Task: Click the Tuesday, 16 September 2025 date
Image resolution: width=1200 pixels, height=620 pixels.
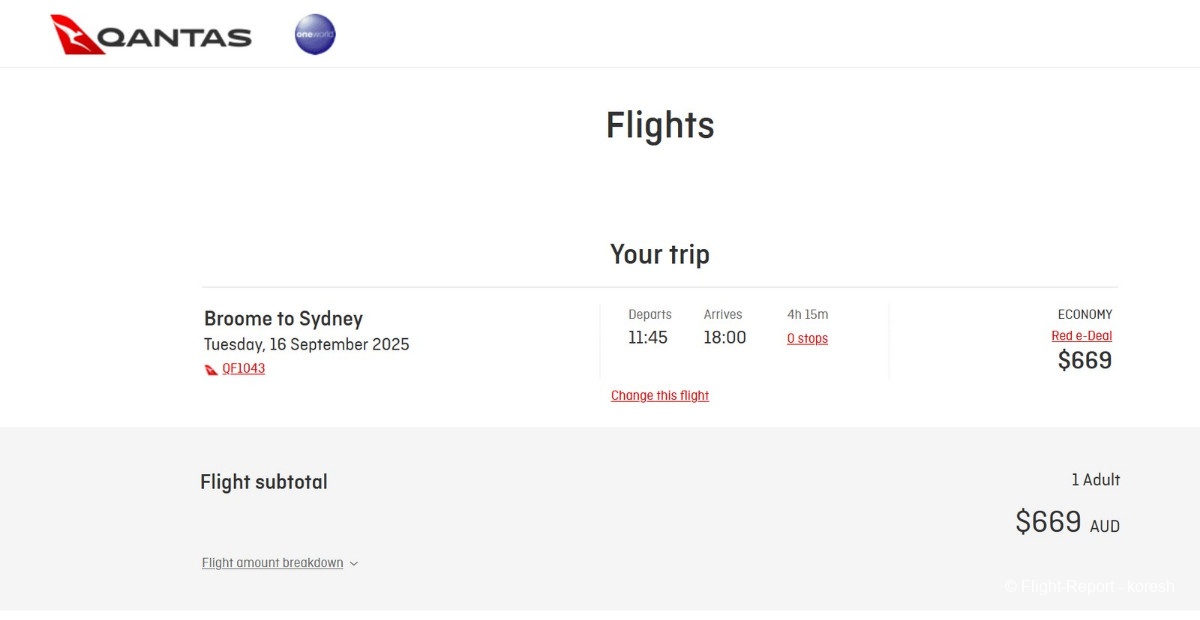Action: [x=306, y=345]
